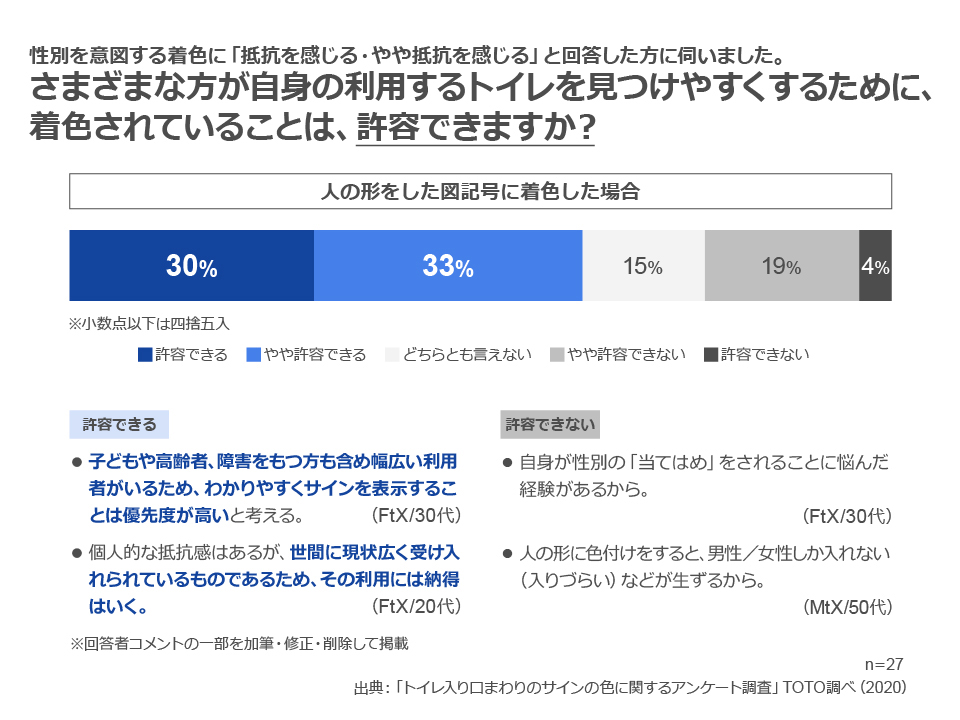The image size is (960, 720).
Task: Click the やや許容できる legend swatch
Action: (x=253, y=354)
